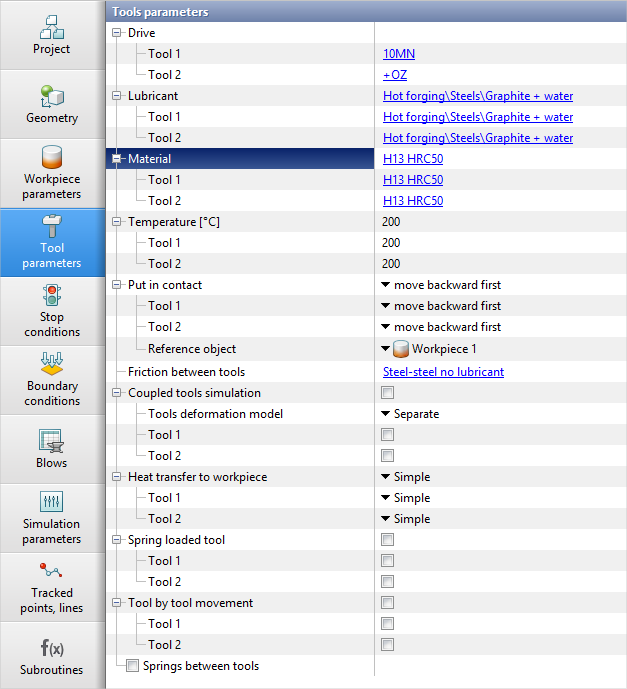Image resolution: width=627 pixels, height=689 pixels.
Task: Open Heat transfer Tool 1 Simple dropdown
Action: pos(385,498)
